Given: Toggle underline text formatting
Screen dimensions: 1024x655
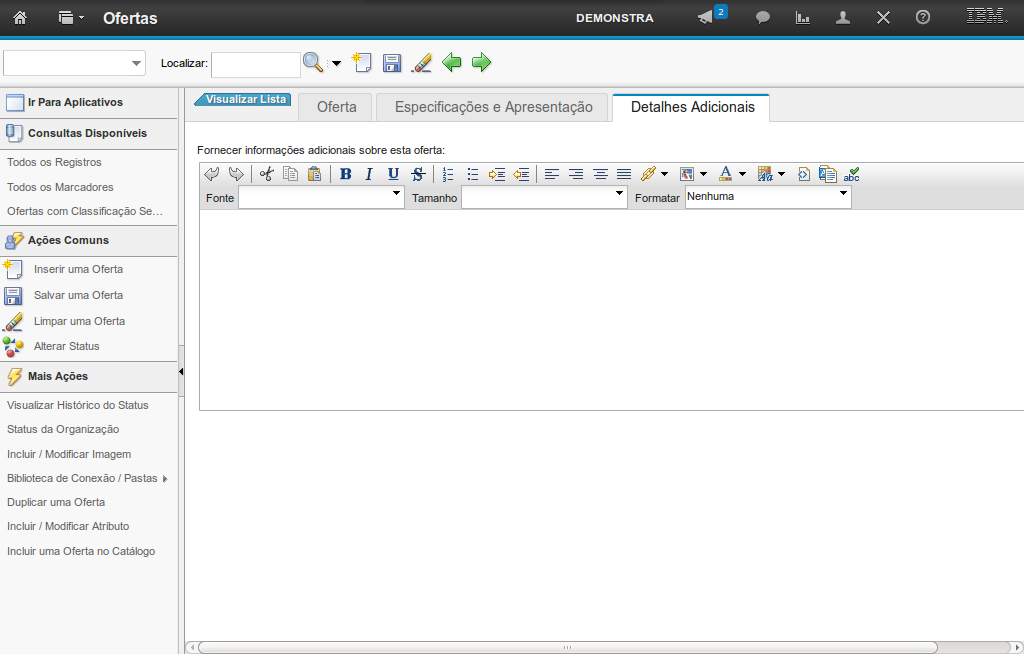Looking at the screenshot, I should (393, 174).
